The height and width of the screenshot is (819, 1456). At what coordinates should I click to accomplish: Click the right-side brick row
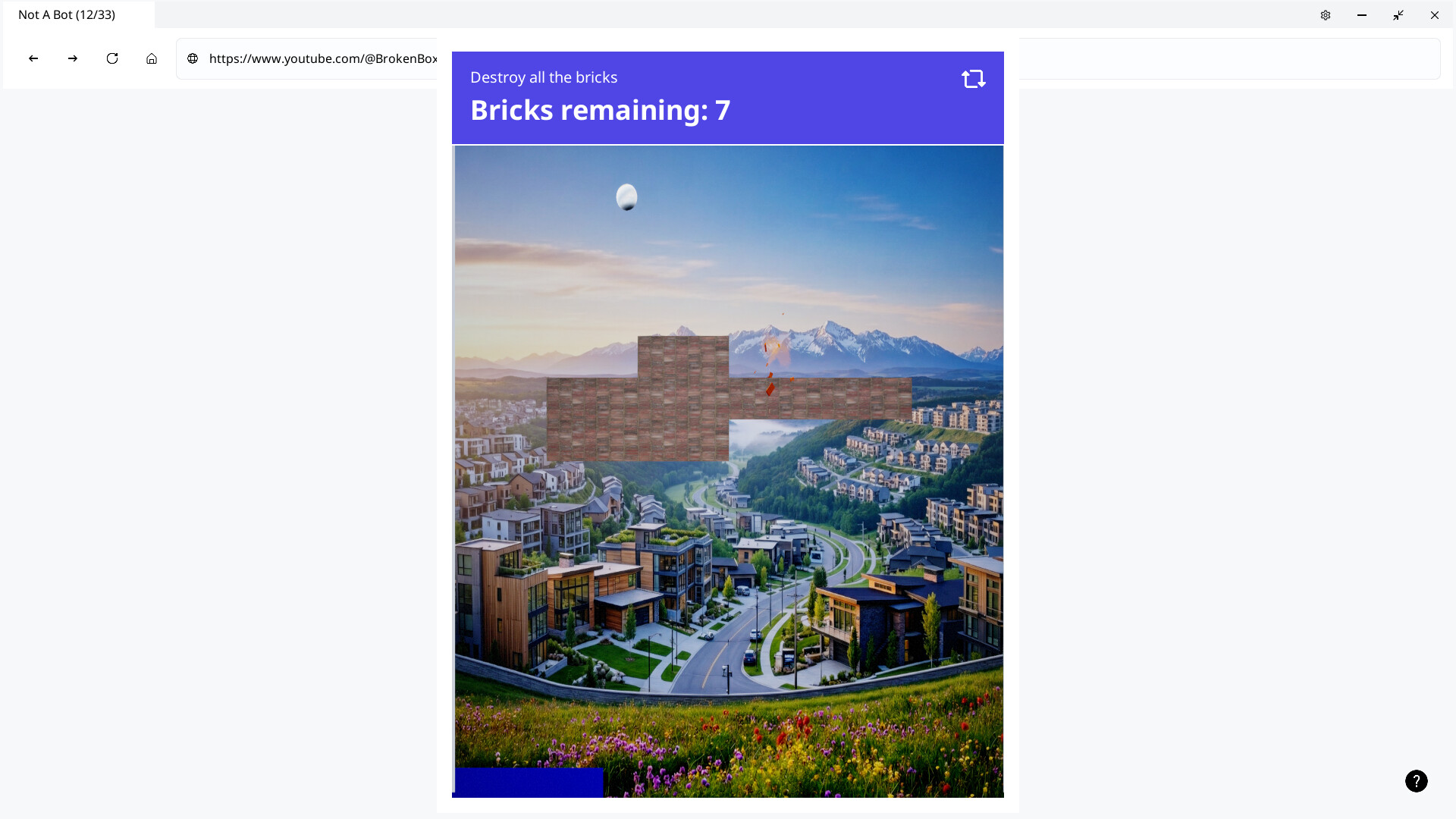(x=821, y=399)
